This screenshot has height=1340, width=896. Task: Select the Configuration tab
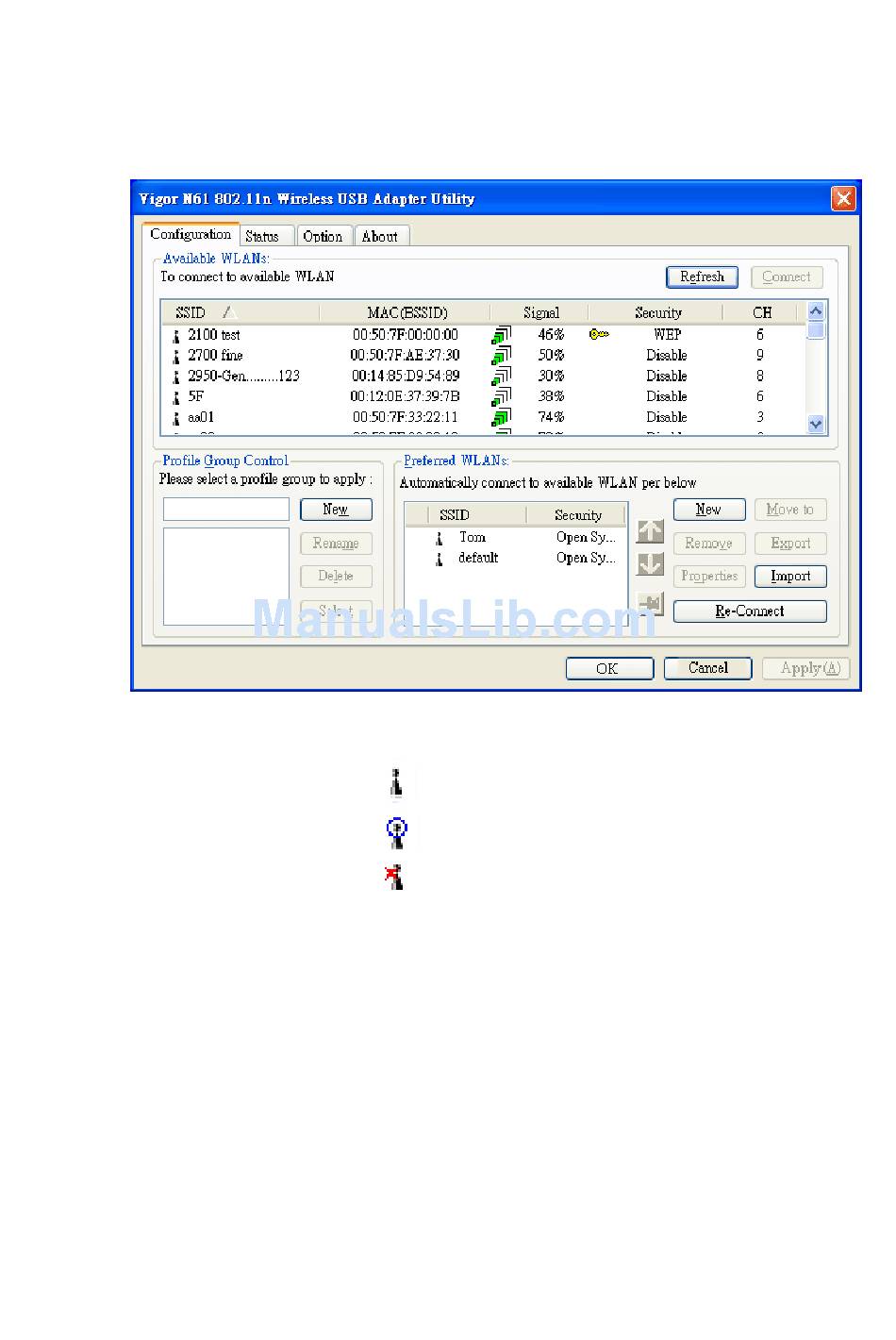[191, 234]
